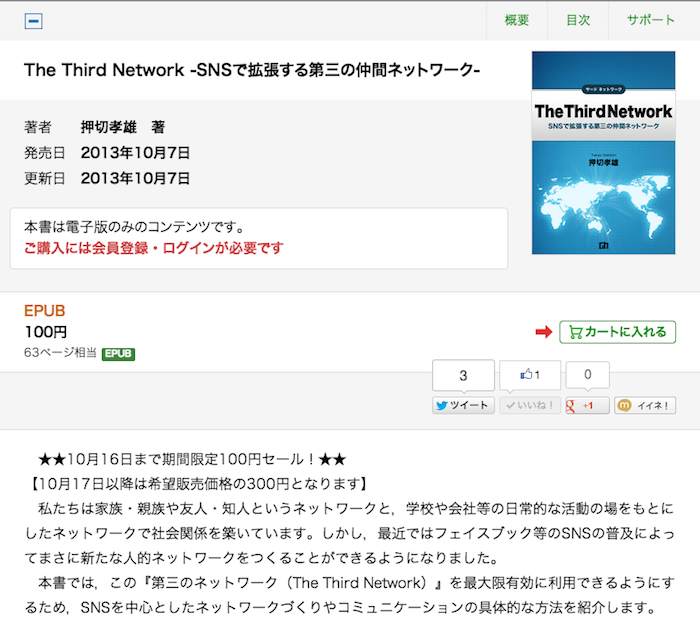Open the サポート tab

point(650,20)
